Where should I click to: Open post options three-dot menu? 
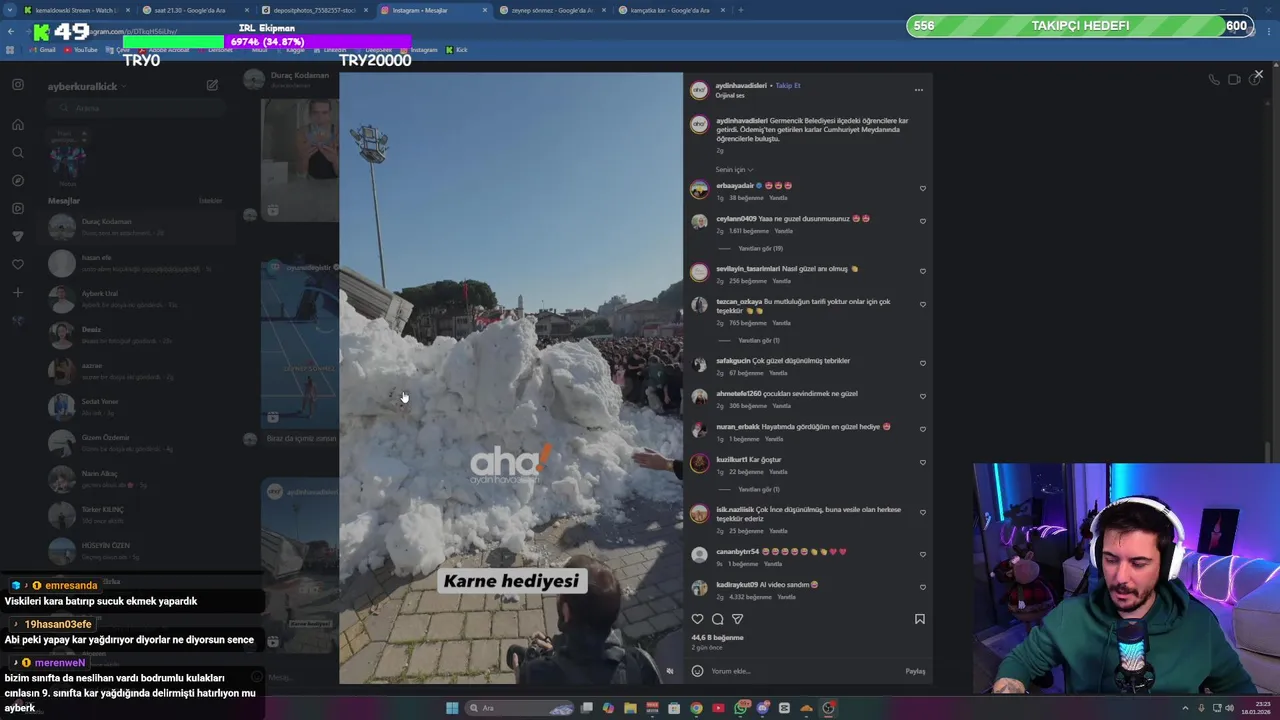click(918, 90)
